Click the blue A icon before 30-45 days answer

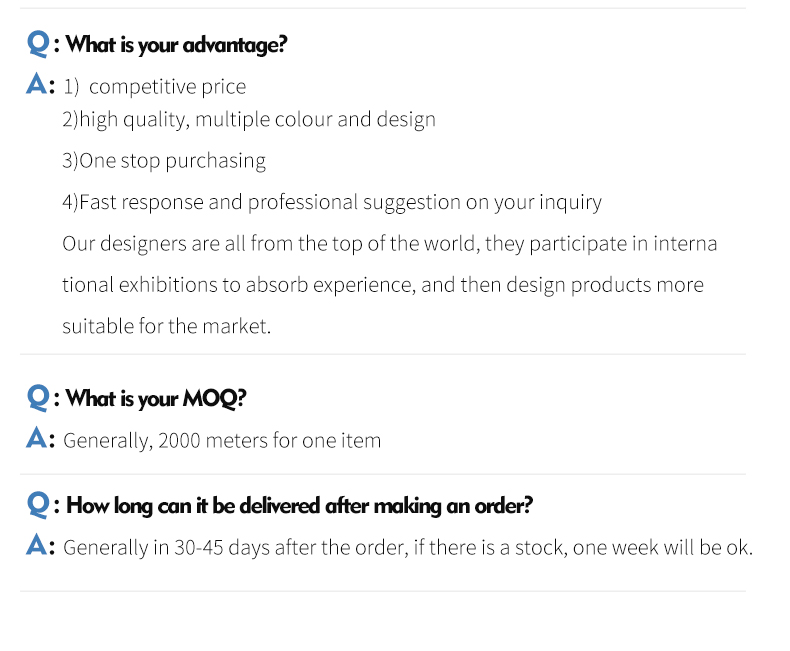[x=37, y=545]
